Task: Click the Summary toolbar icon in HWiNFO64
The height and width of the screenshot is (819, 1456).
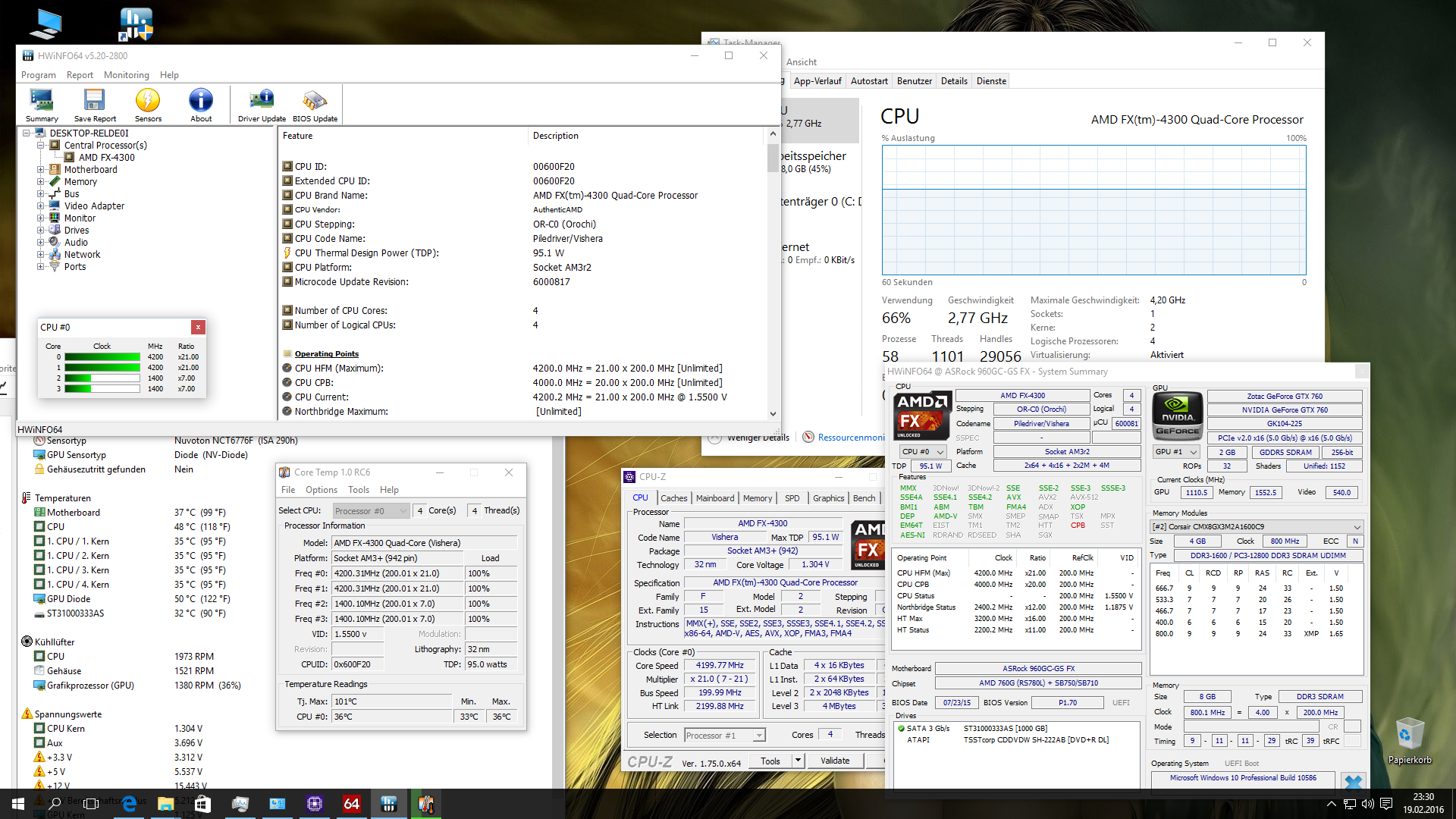Action: click(42, 105)
